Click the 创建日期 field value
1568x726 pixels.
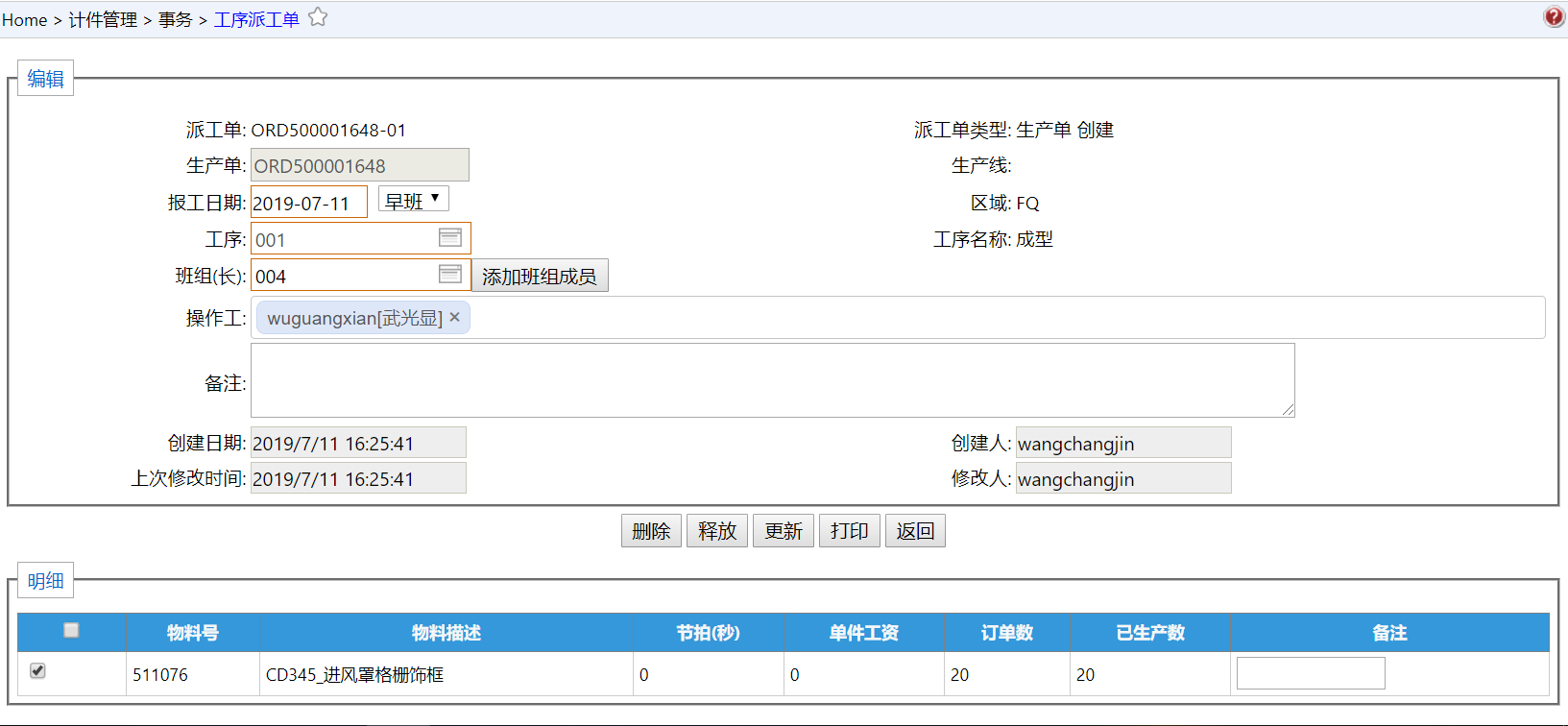coord(358,443)
